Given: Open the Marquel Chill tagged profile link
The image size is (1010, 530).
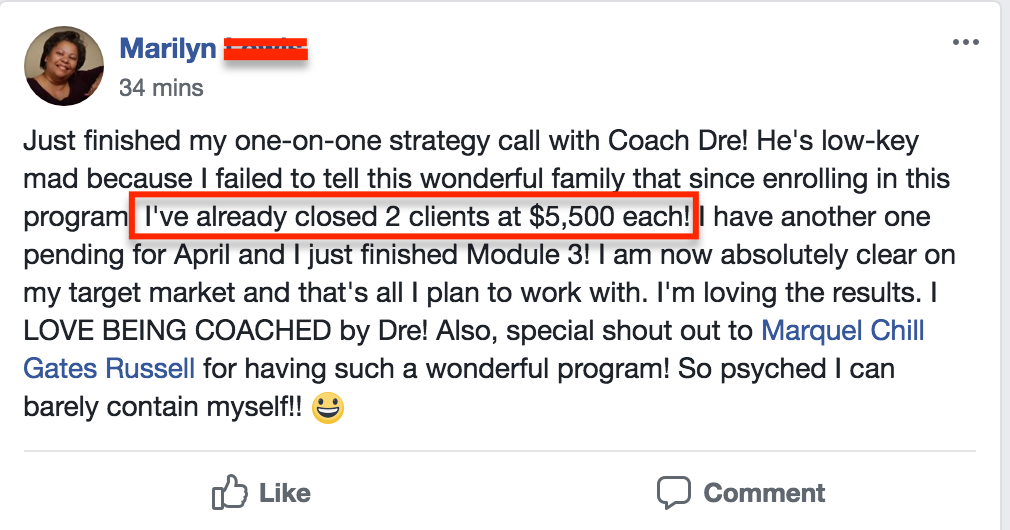Looking at the screenshot, I should click(x=842, y=330).
